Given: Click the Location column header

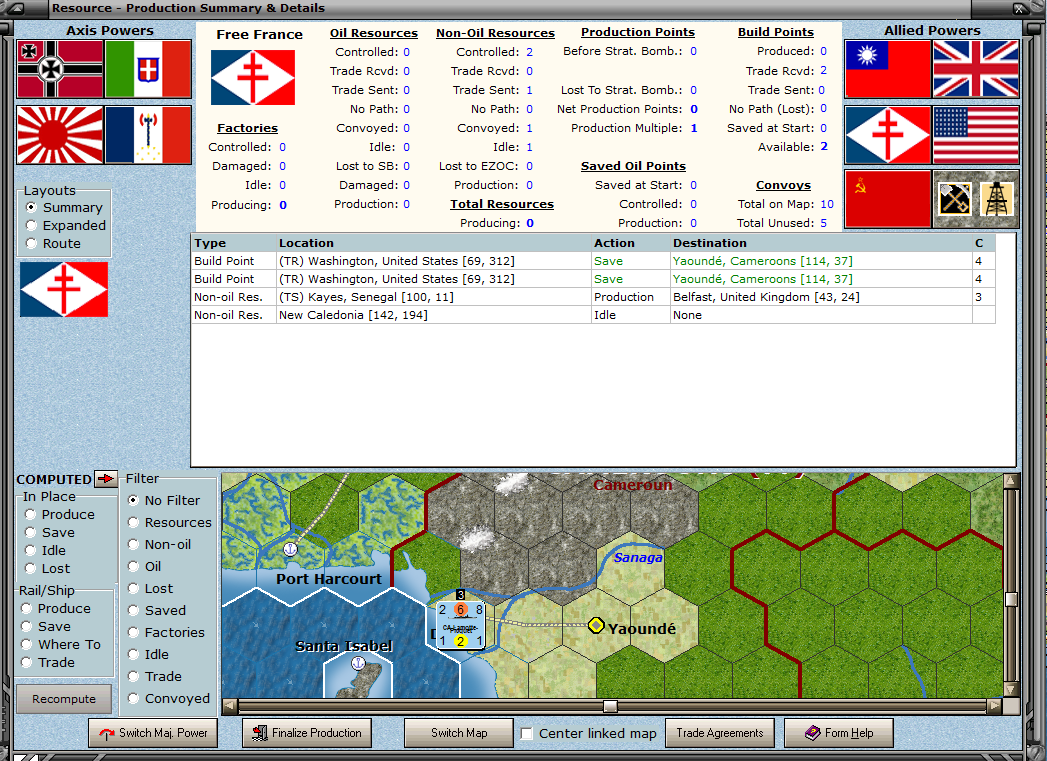Looking at the screenshot, I should 434,243.
